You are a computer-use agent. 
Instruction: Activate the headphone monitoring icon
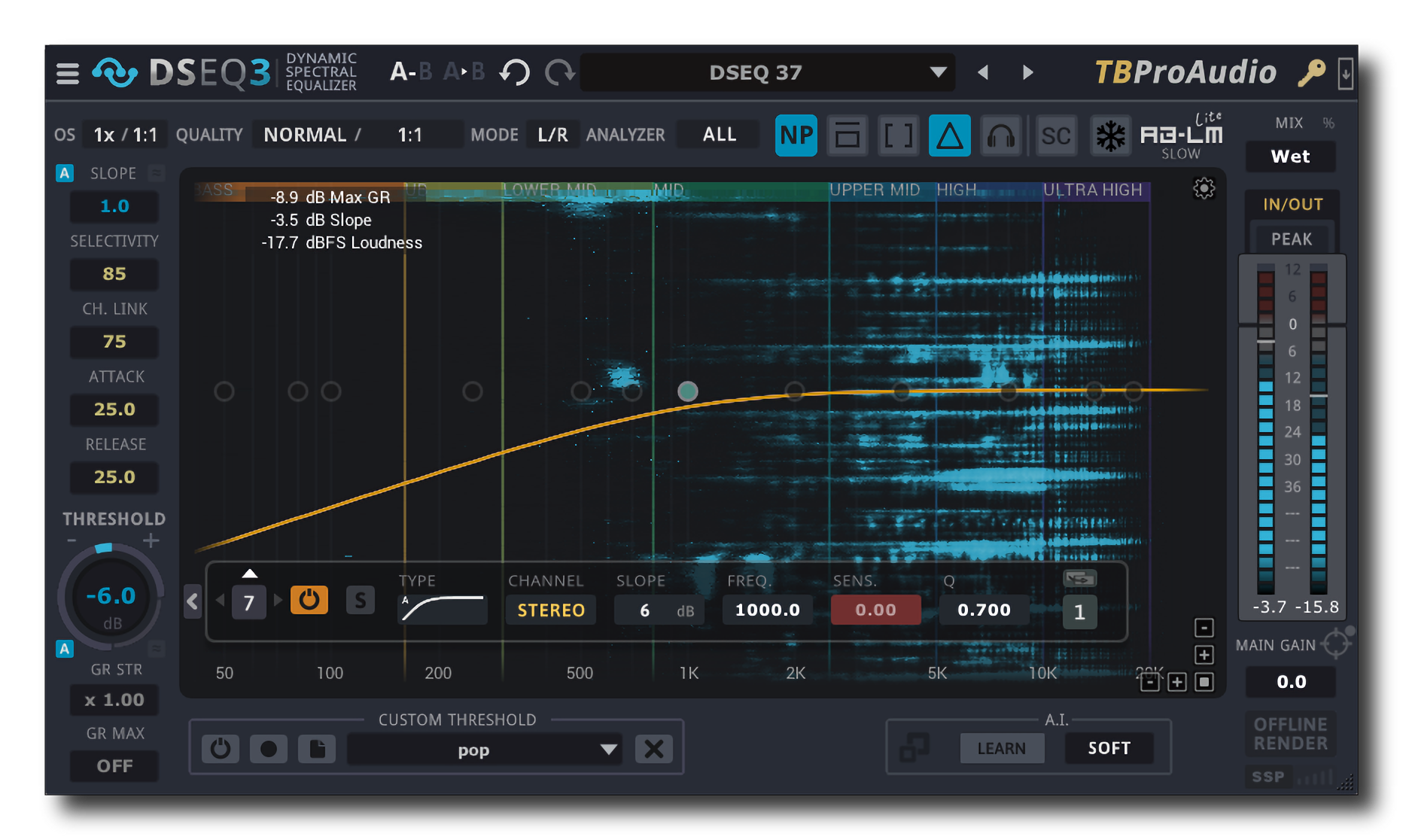click(x=1000, y=135)
